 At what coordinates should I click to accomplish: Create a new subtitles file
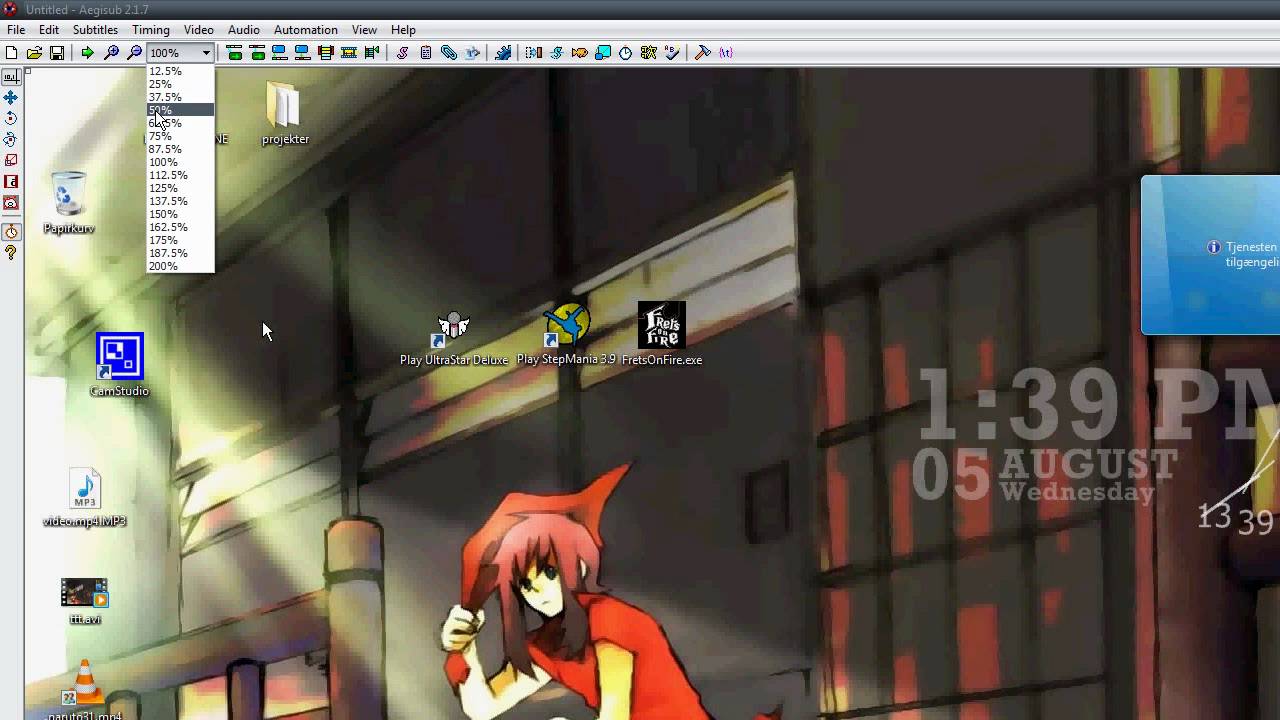(x=12, y=53)
